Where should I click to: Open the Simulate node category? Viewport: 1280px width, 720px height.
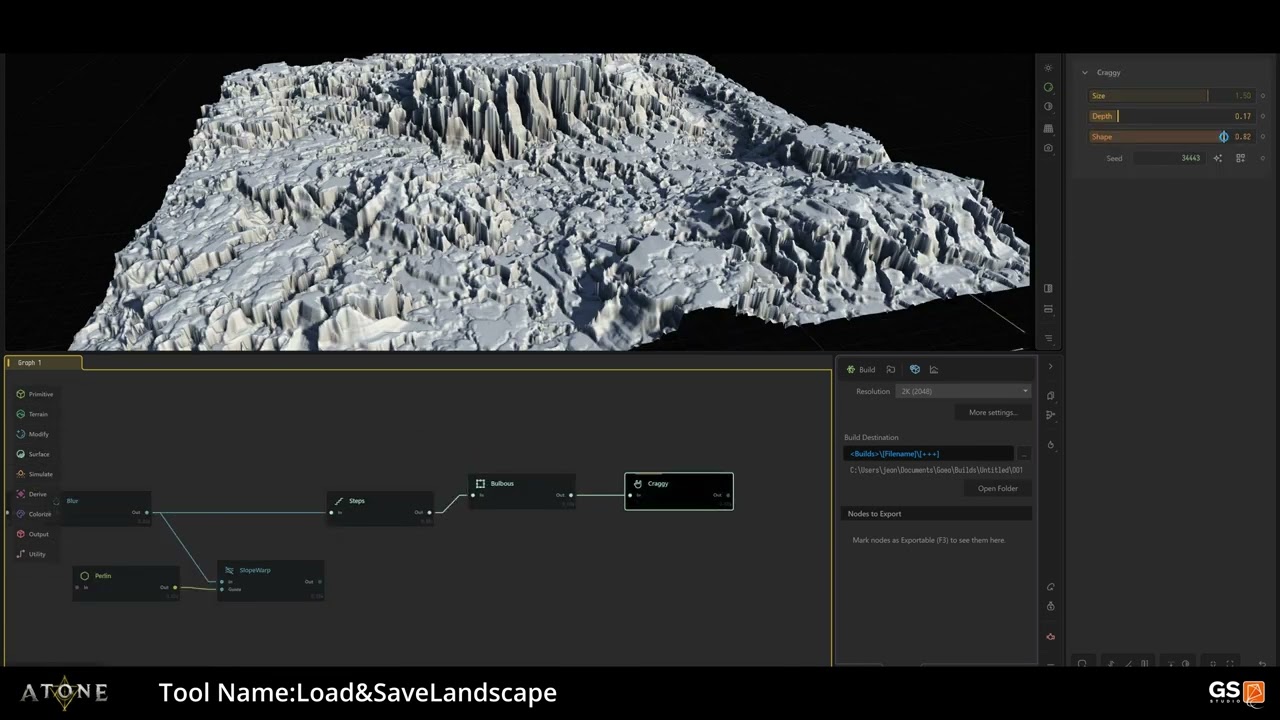[35, 474]
